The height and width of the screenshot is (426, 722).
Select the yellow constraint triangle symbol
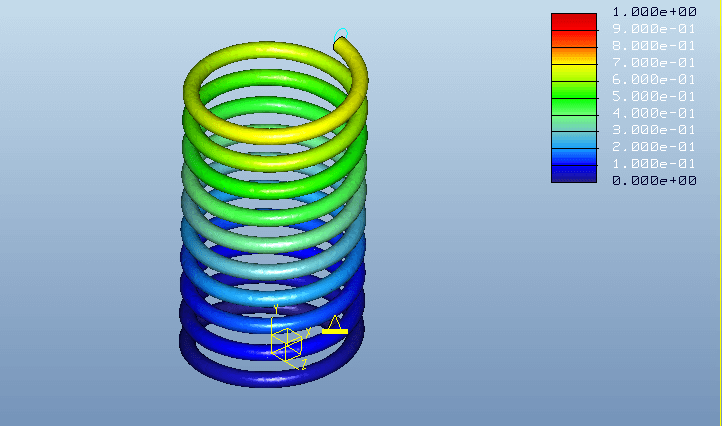coord(335,324)
